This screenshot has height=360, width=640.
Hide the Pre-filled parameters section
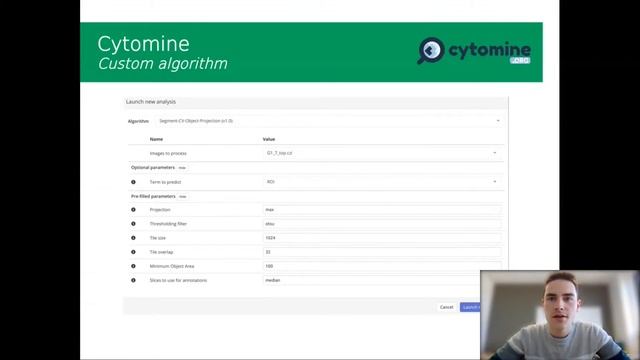(x=183, y=197)
